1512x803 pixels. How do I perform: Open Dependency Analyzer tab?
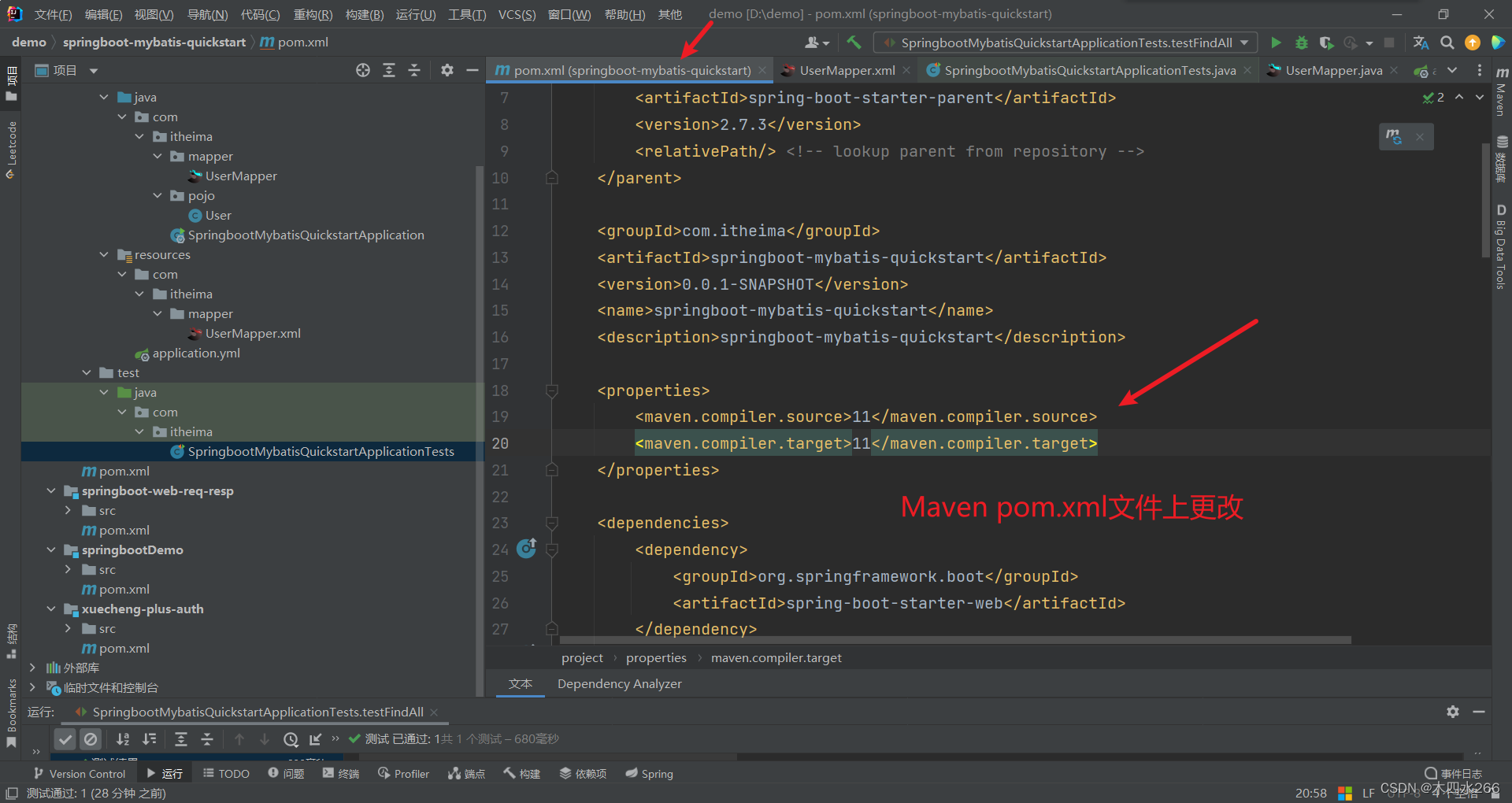tap(620, 683)
